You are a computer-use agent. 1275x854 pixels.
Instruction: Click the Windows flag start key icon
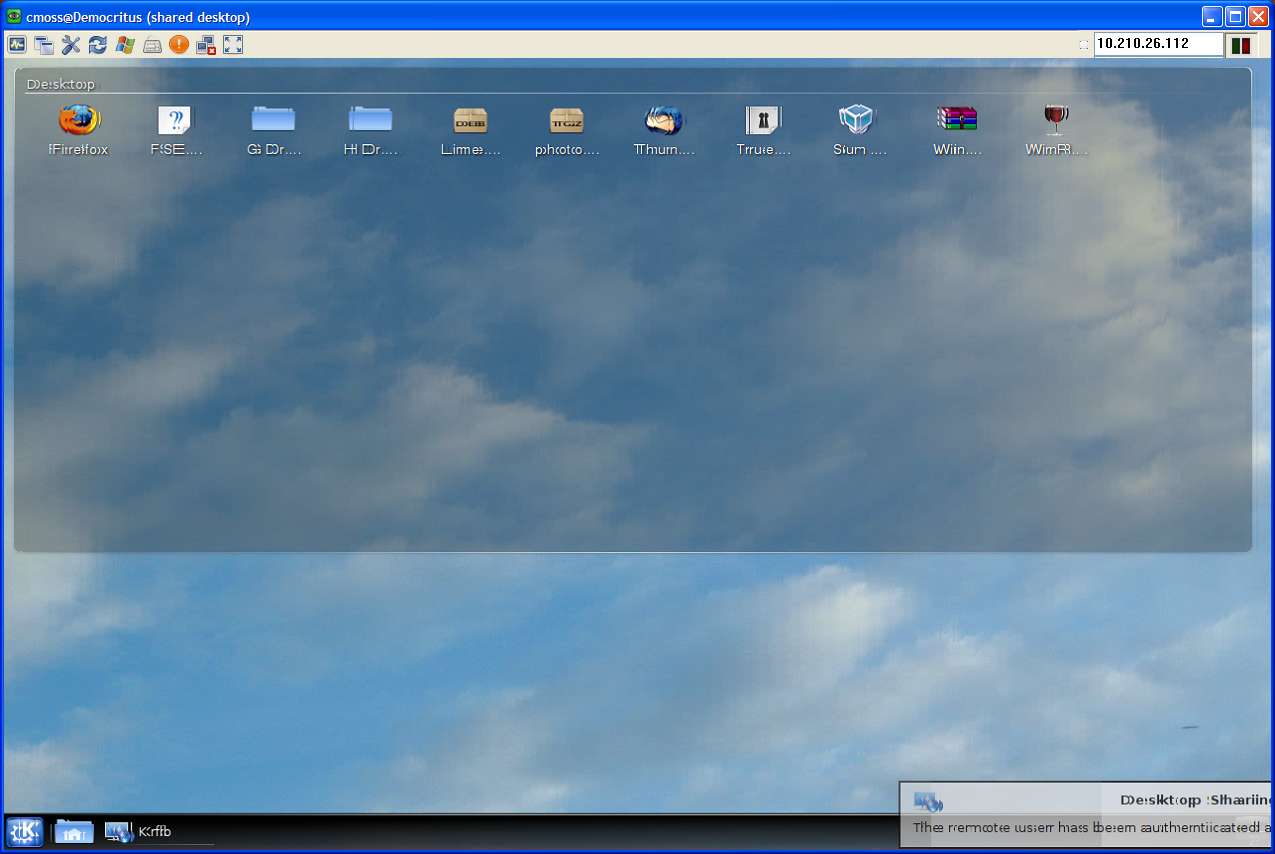coord(125,44)
